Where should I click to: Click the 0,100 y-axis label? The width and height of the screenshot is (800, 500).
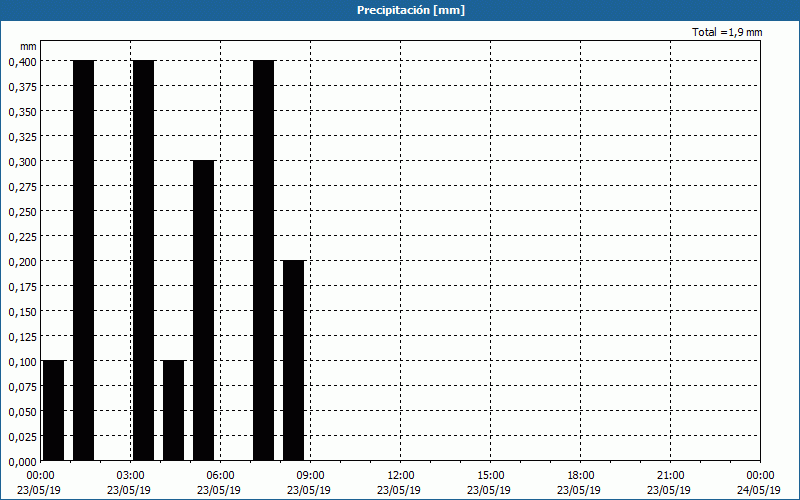click(x=22, y=362)
